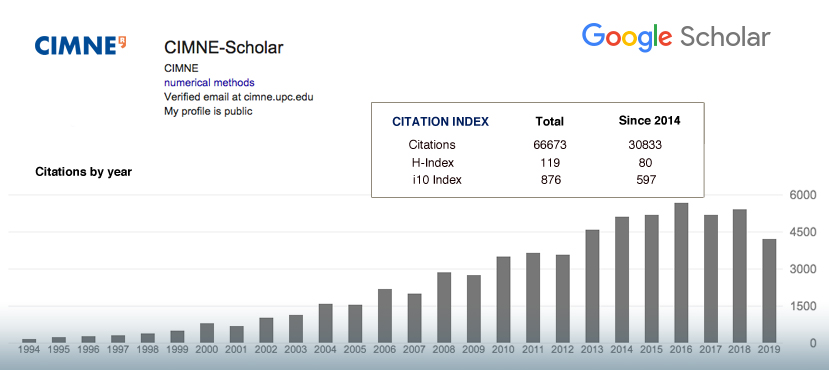
Task: Click the Google Scholar logo
Action: [x=676, y=38]
